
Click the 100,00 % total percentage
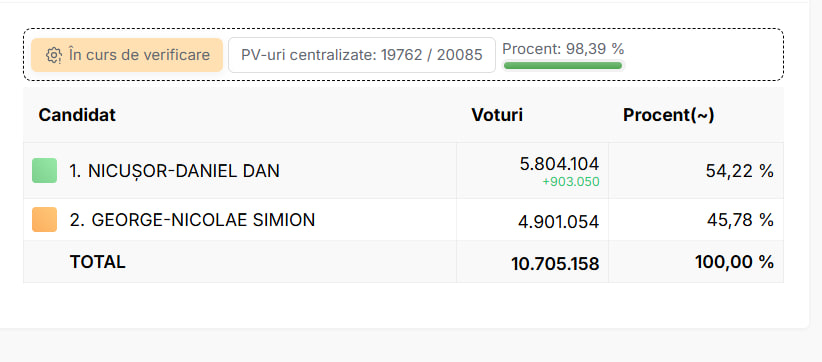click(734, 262)
